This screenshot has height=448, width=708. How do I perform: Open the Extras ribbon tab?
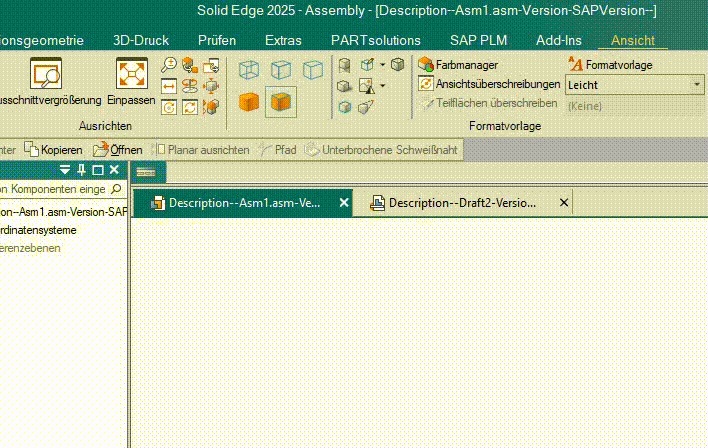[x=283, y=40]
